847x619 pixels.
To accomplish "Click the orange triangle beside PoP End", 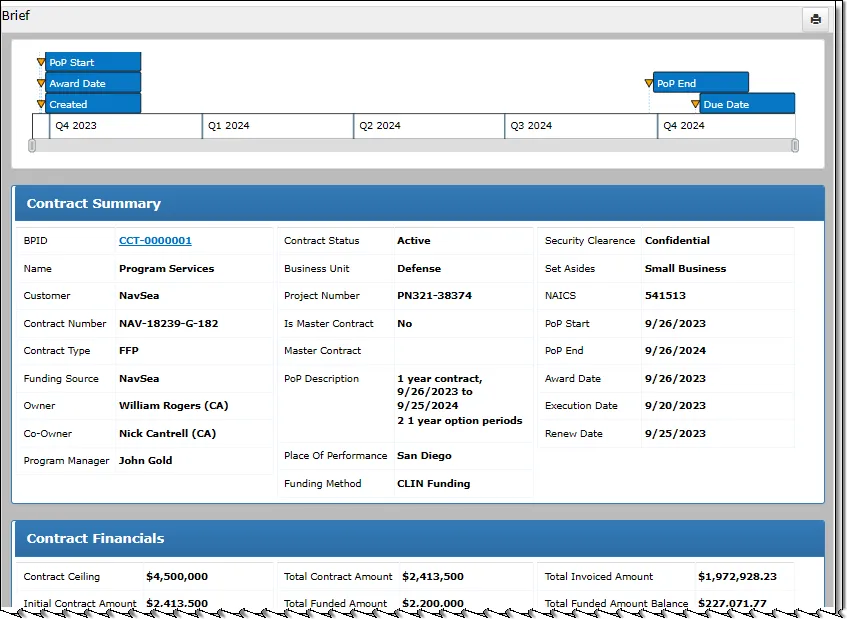I will 649,83.
